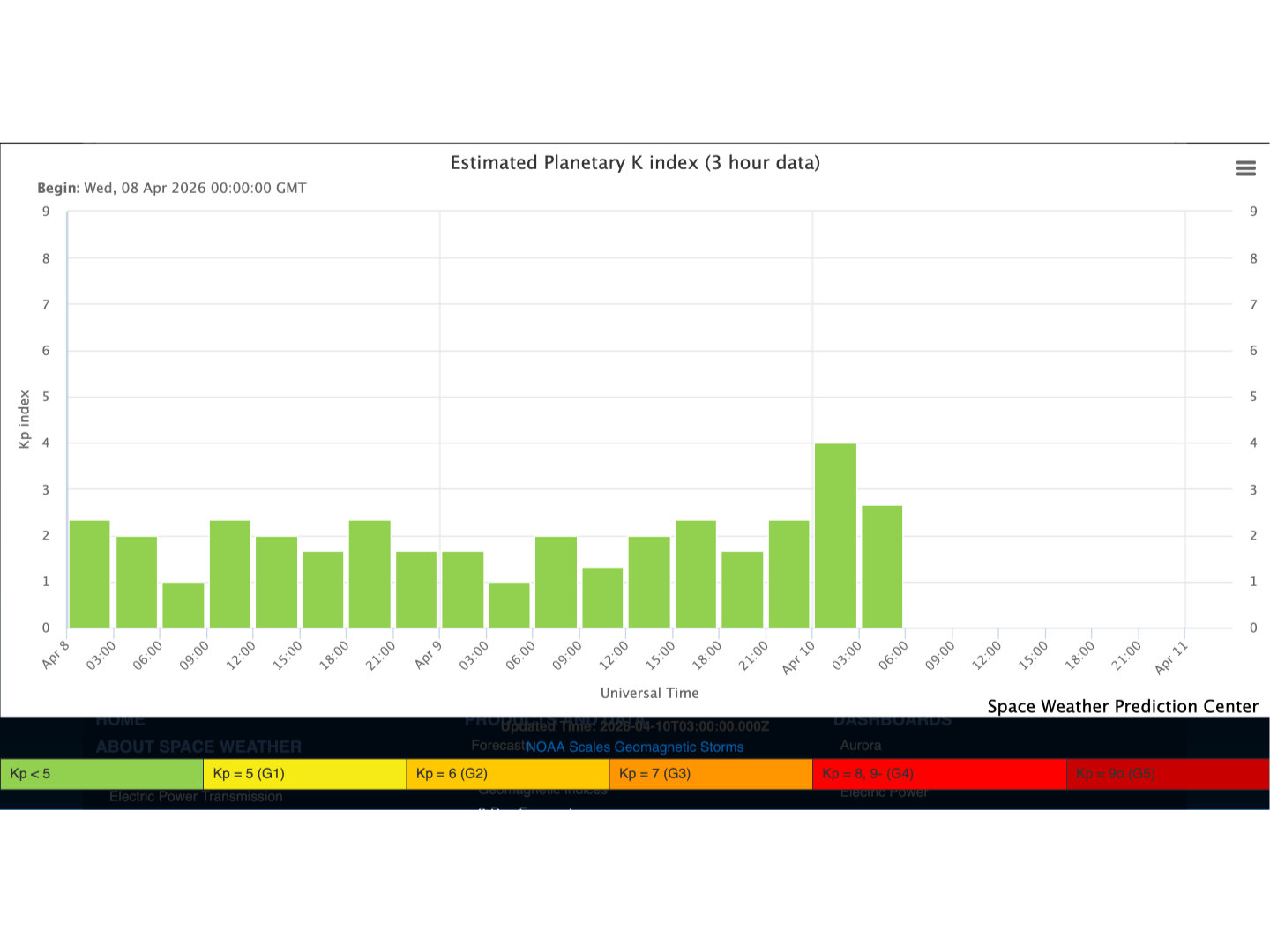
Task: Pick the orange Kp = 7 (G3) swatch
Action: point(710,774)
